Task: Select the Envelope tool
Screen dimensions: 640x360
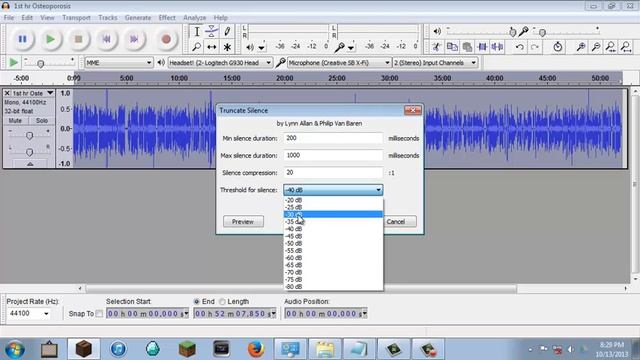Action: click(x=211, y=31)
